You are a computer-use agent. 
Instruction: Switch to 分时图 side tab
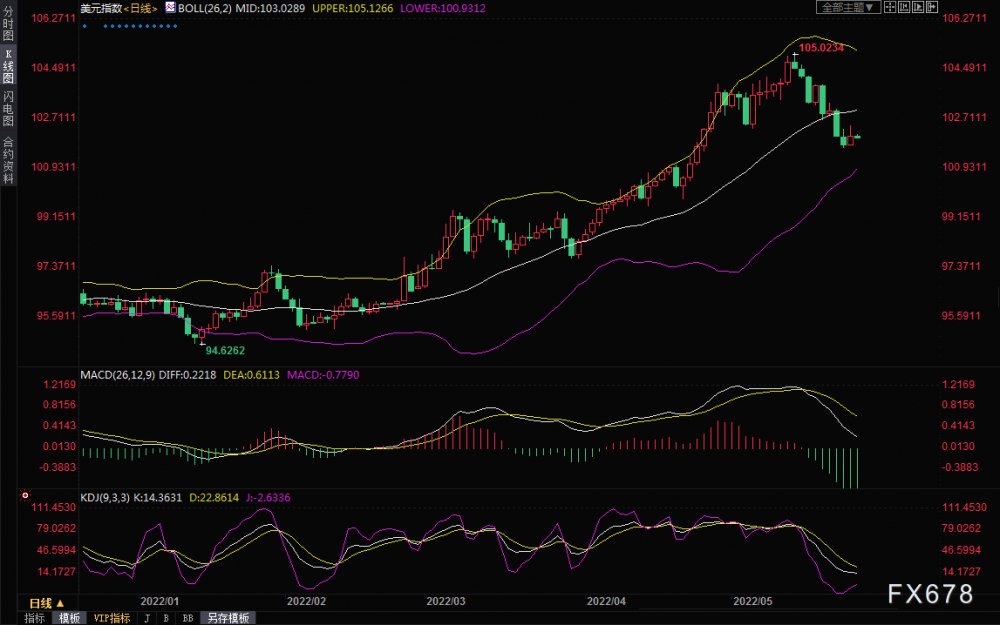[8, 24]
